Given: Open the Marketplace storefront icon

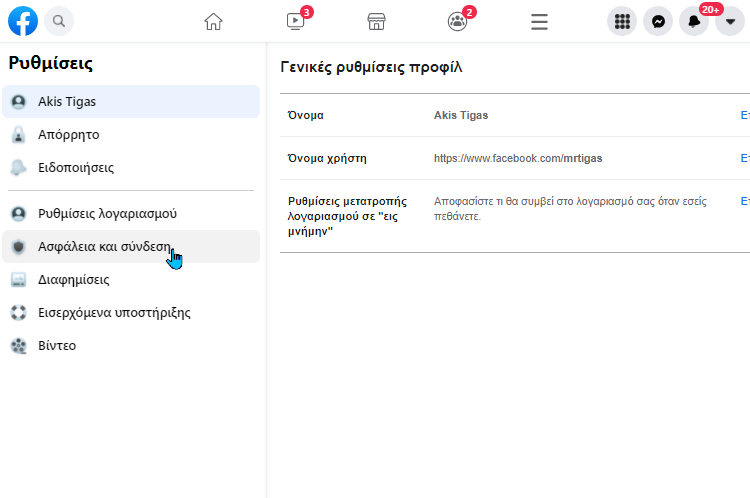Looking at the screenshot, I should tap(376, 22).
